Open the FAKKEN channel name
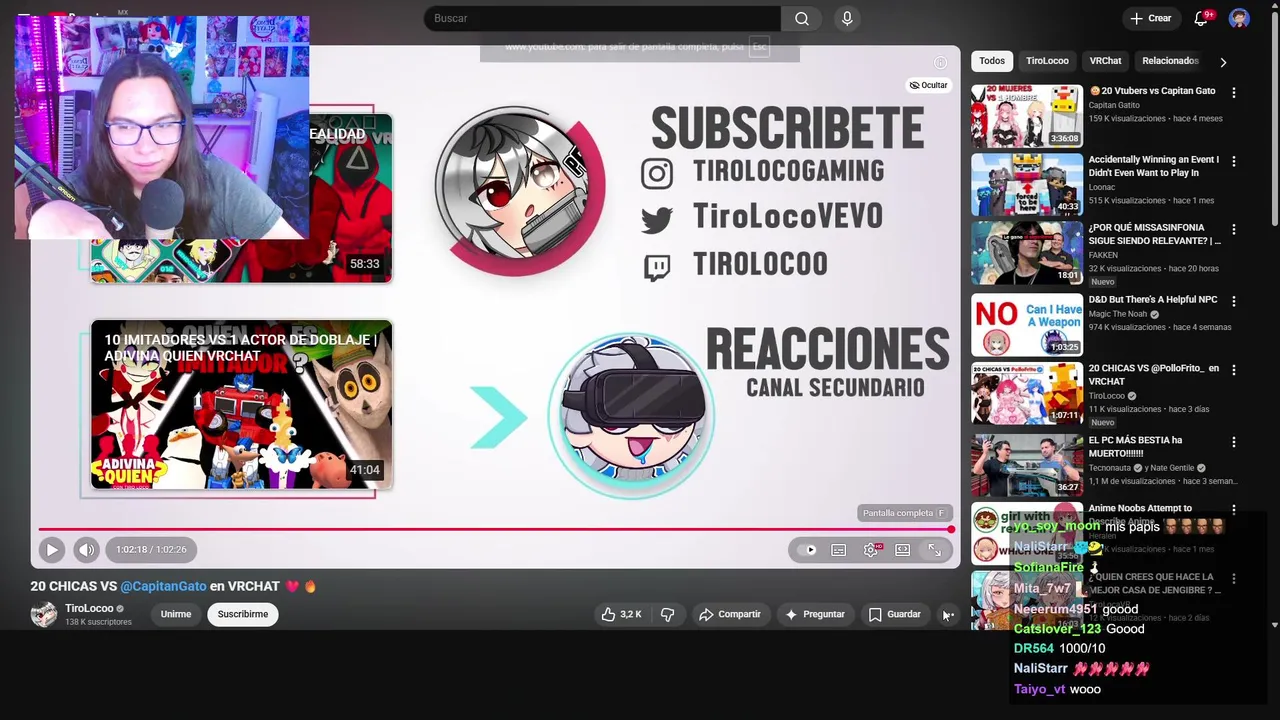 pos(1103,255)
